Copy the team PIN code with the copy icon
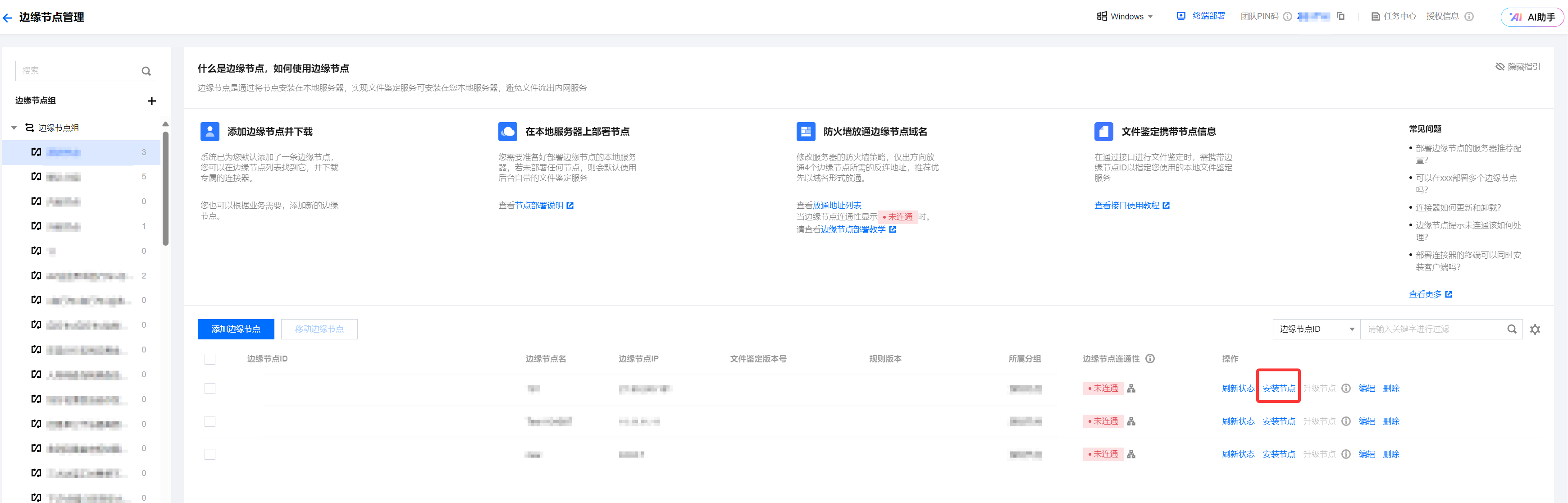The height and width of the screenshot is (503, 1568). [1340, 16]
